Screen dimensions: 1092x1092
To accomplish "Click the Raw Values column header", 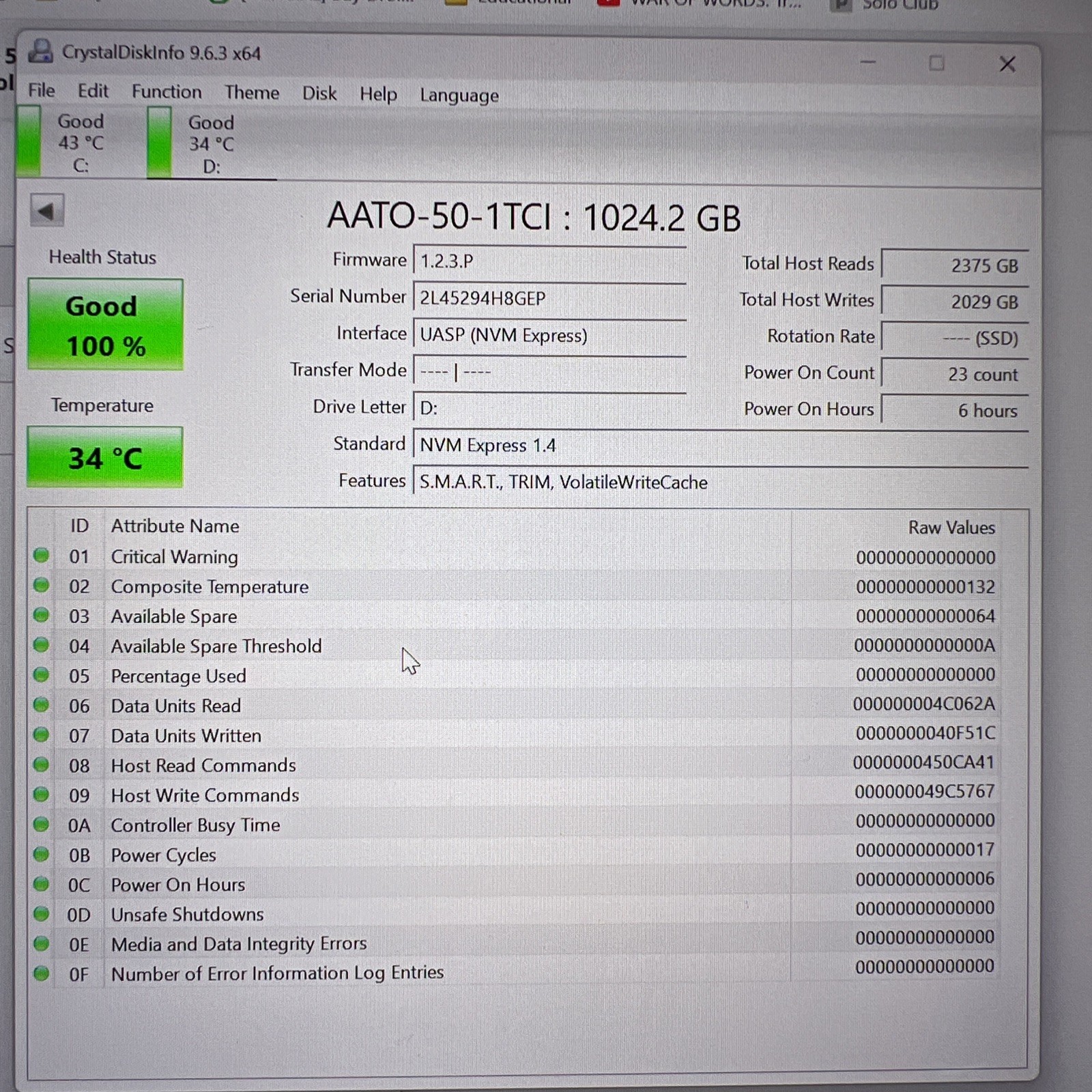I will [x=951, y=528].
